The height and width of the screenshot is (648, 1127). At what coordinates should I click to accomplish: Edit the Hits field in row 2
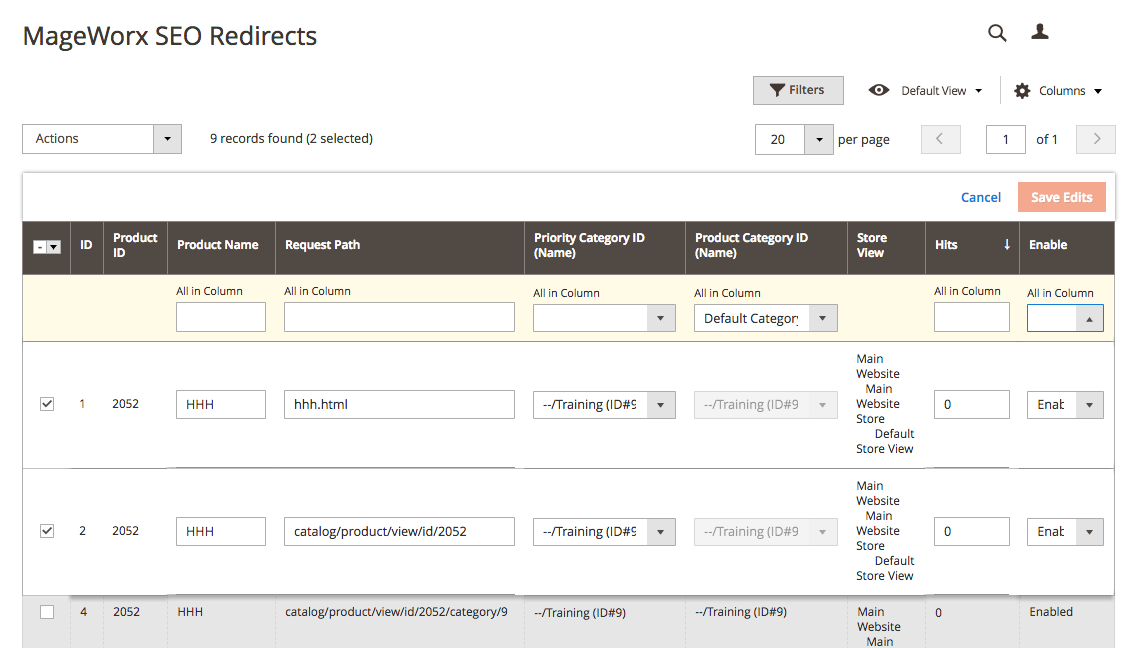[x=971, y=532]
